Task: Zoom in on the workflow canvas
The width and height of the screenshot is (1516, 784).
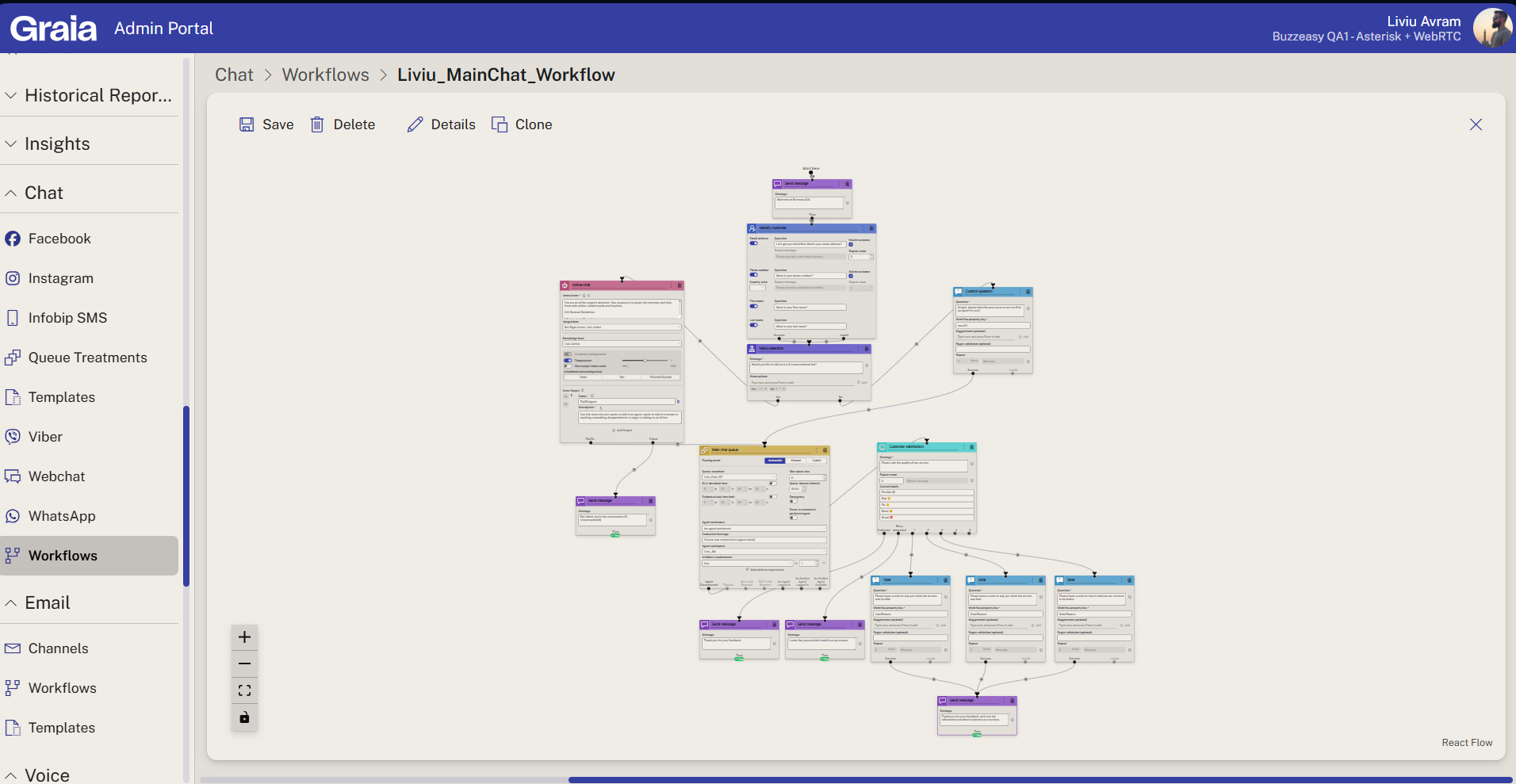Action: click(x=244, y=637)
